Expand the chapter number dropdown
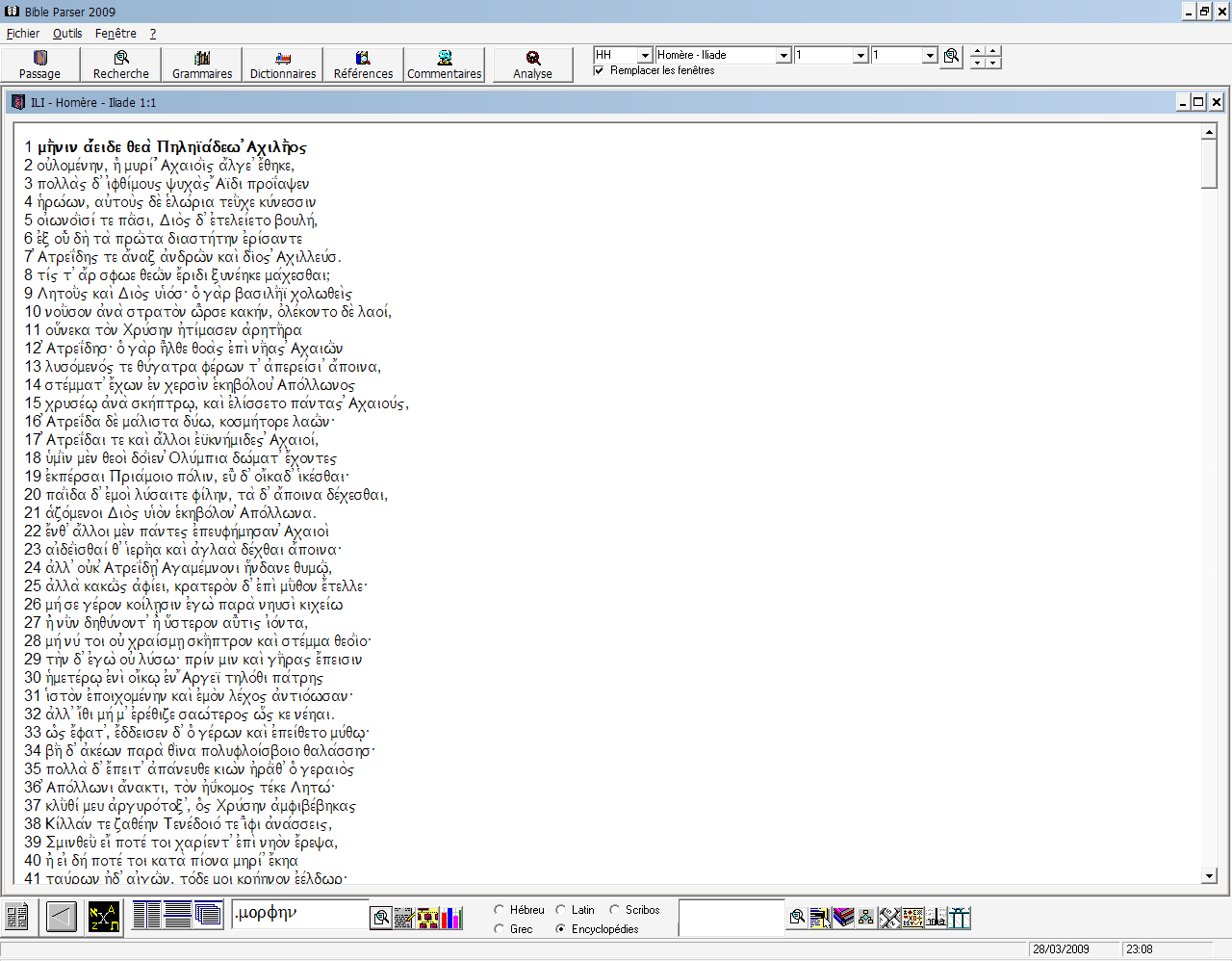The height and width of the screenshot is (961, 1232). point(860,56)
